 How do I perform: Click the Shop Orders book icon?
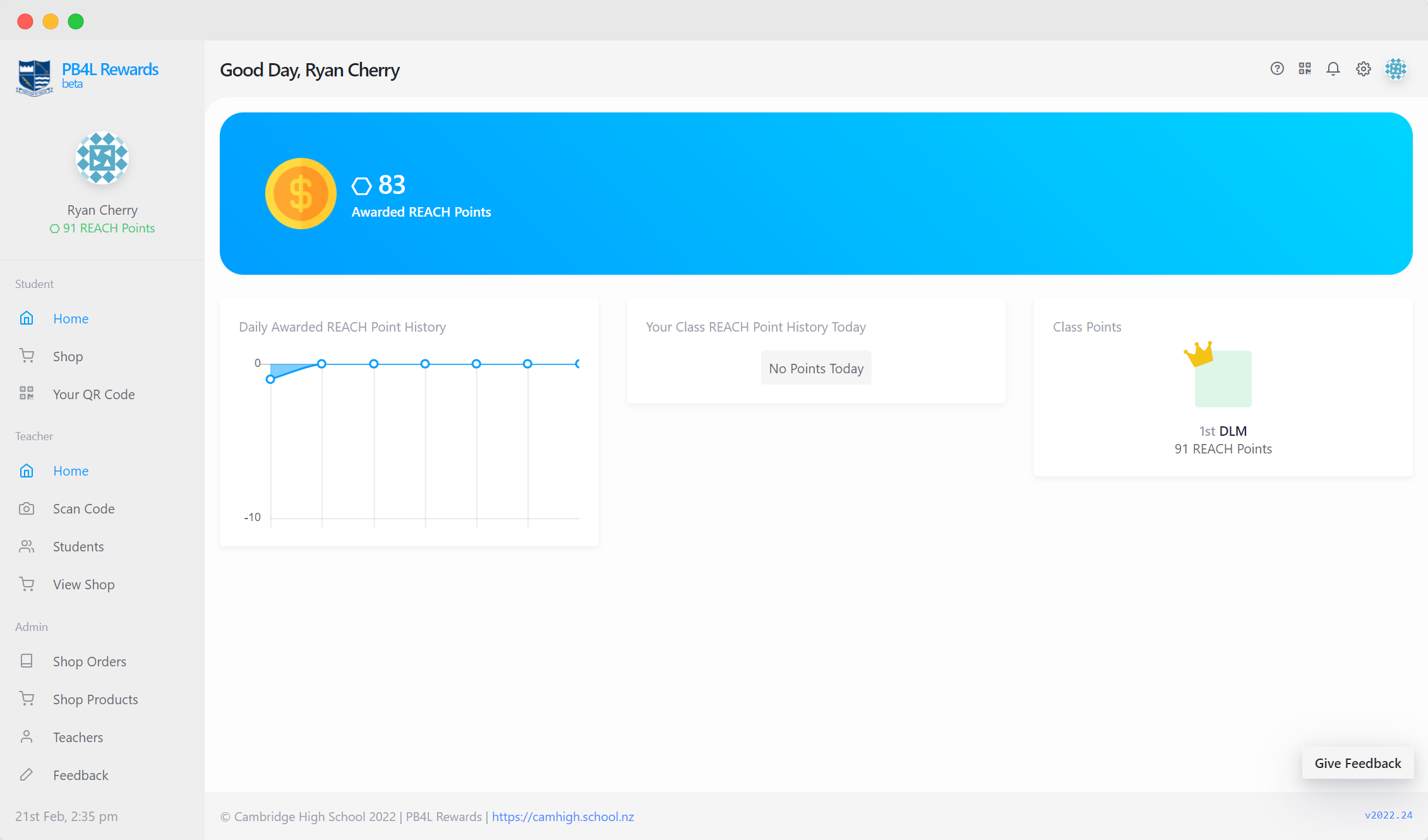pyautogui.click(x=27, y=661)
